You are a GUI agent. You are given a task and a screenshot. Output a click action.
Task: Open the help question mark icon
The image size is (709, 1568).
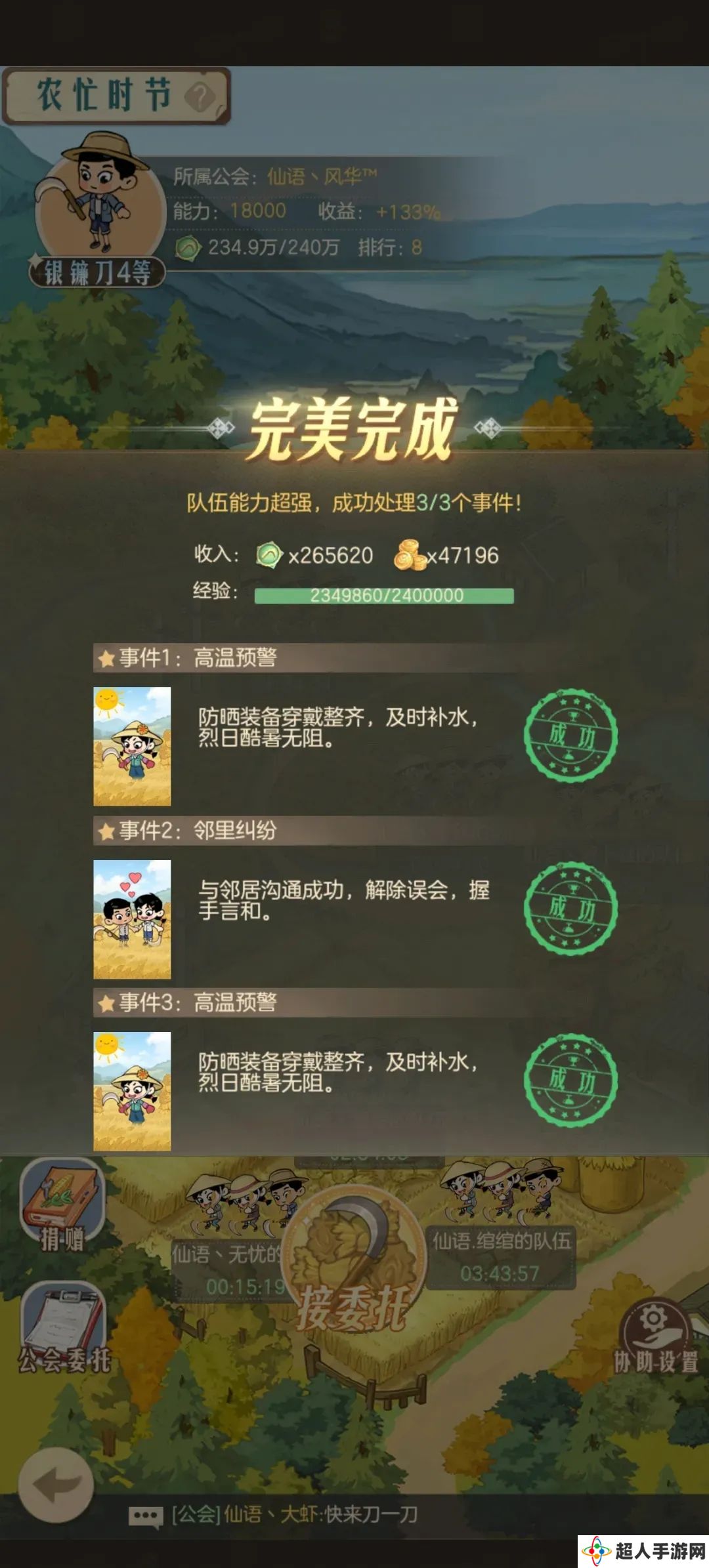pyautogui.click(x=200, y=97)
